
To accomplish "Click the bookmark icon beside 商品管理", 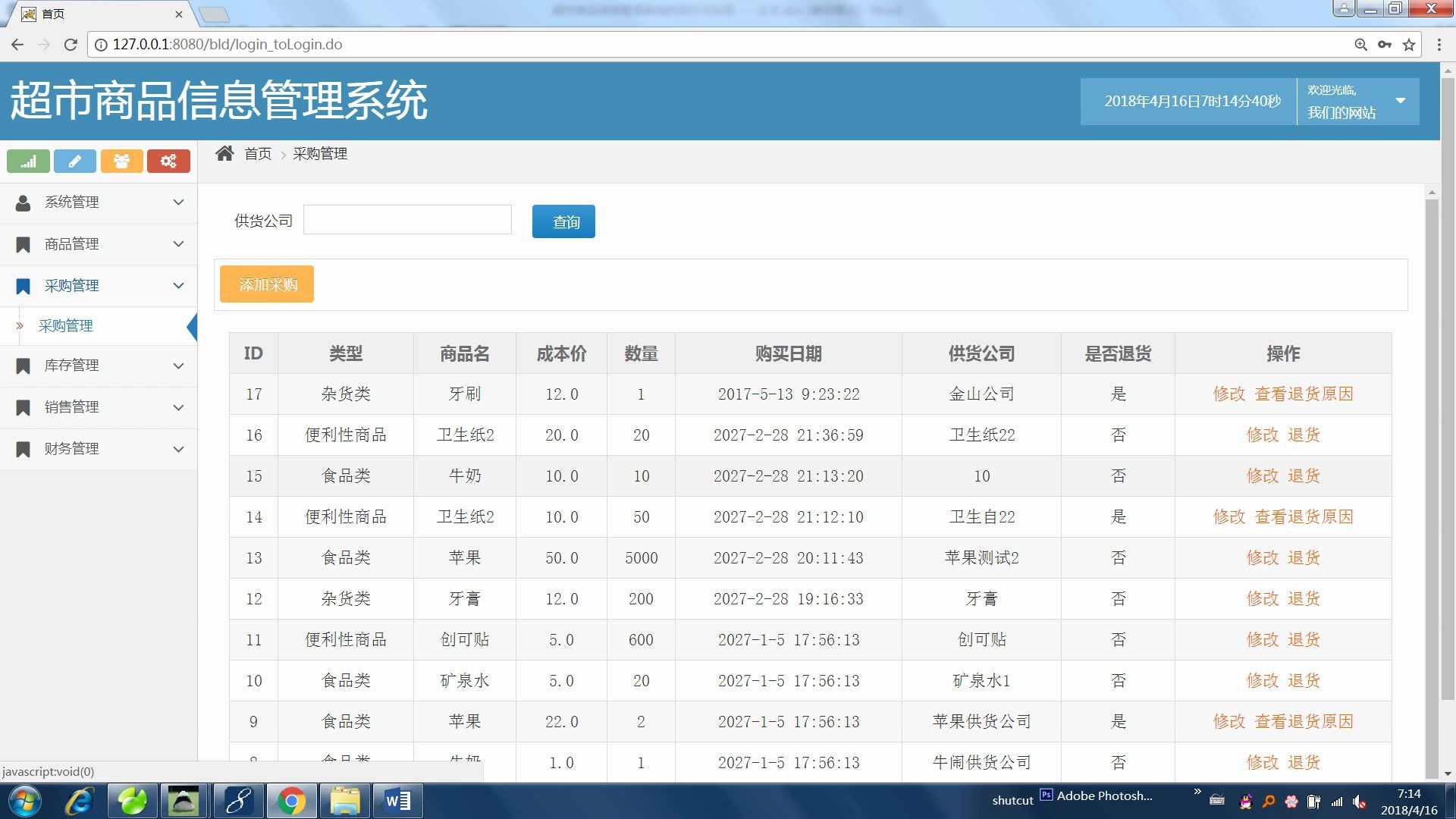I will click(x=23, y=244).
